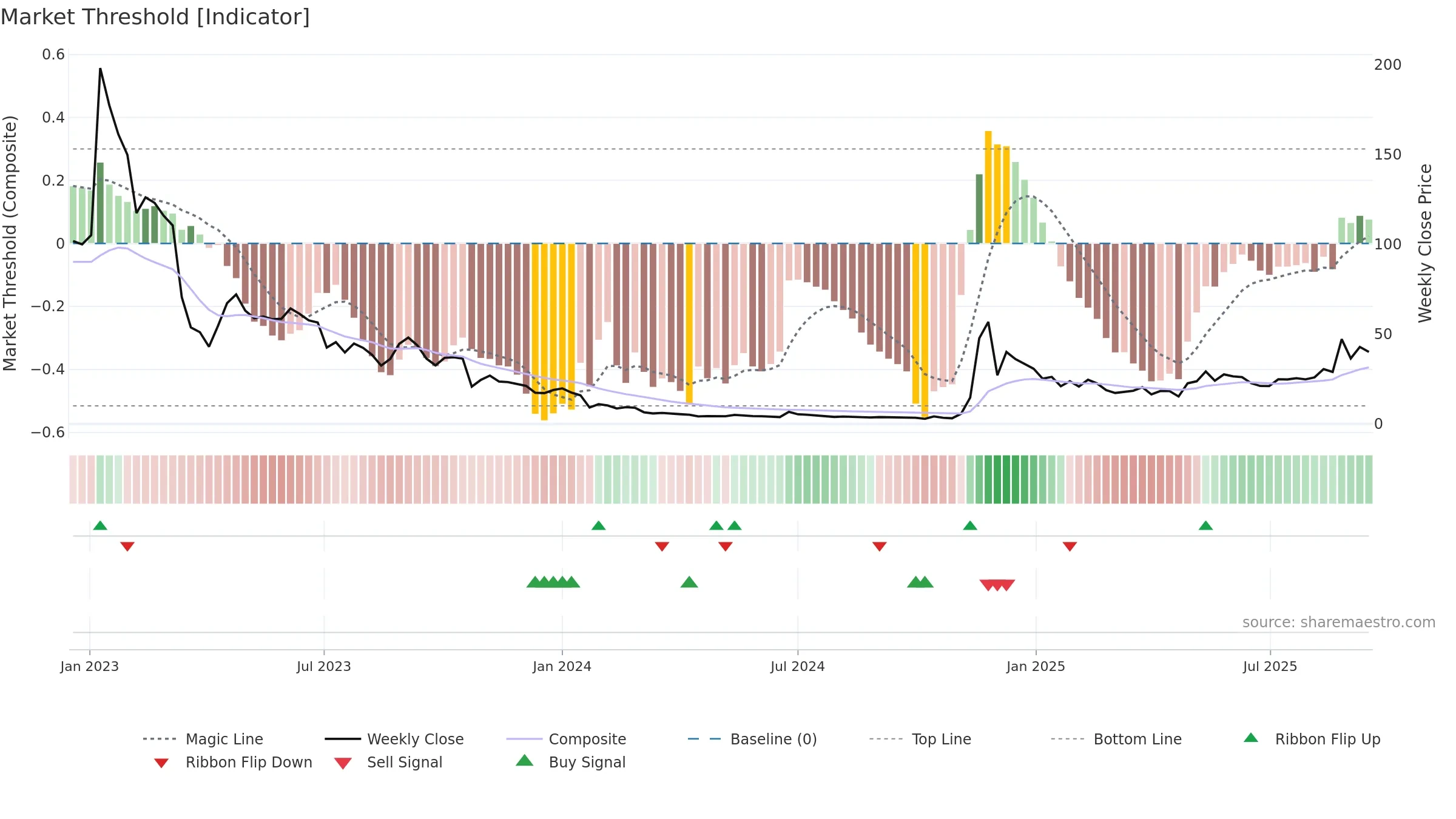Click the 0.4 tick on the left axis
The width and height of the screenshot is (1456, 819).
tap(53, 117)
